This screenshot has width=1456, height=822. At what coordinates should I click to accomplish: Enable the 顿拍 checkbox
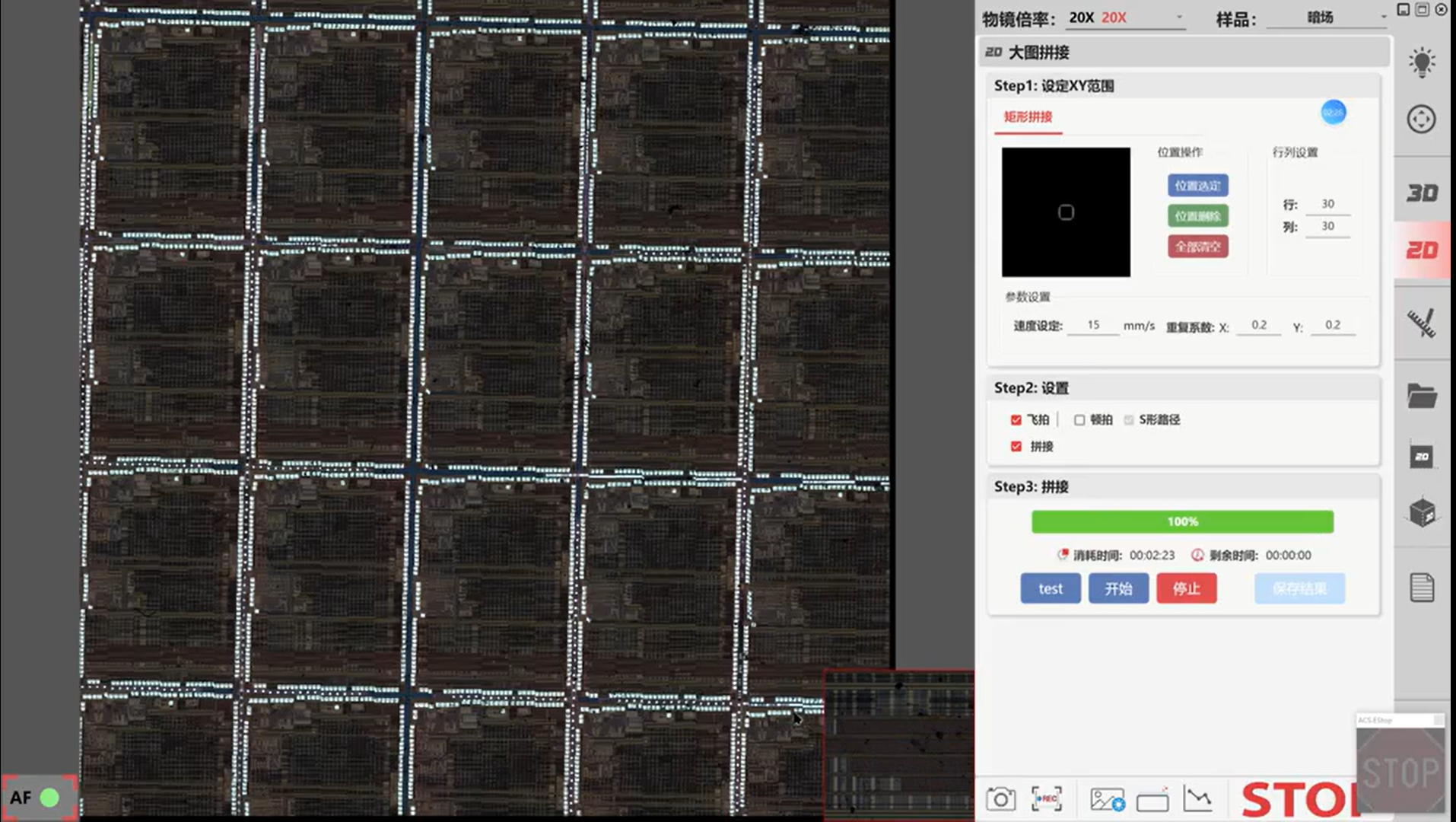tap(1079, 420)
